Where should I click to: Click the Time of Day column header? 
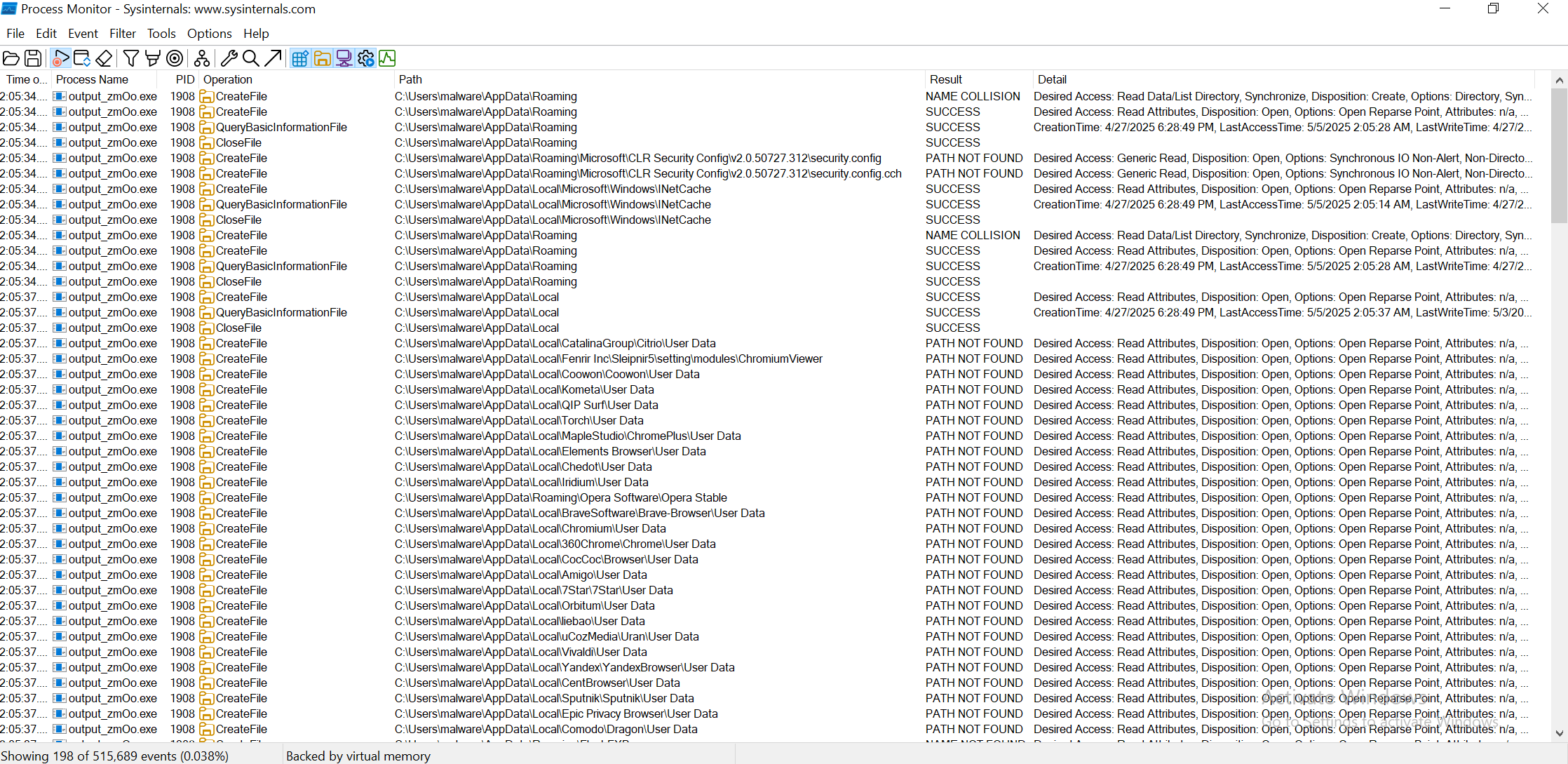pos(26,79)
